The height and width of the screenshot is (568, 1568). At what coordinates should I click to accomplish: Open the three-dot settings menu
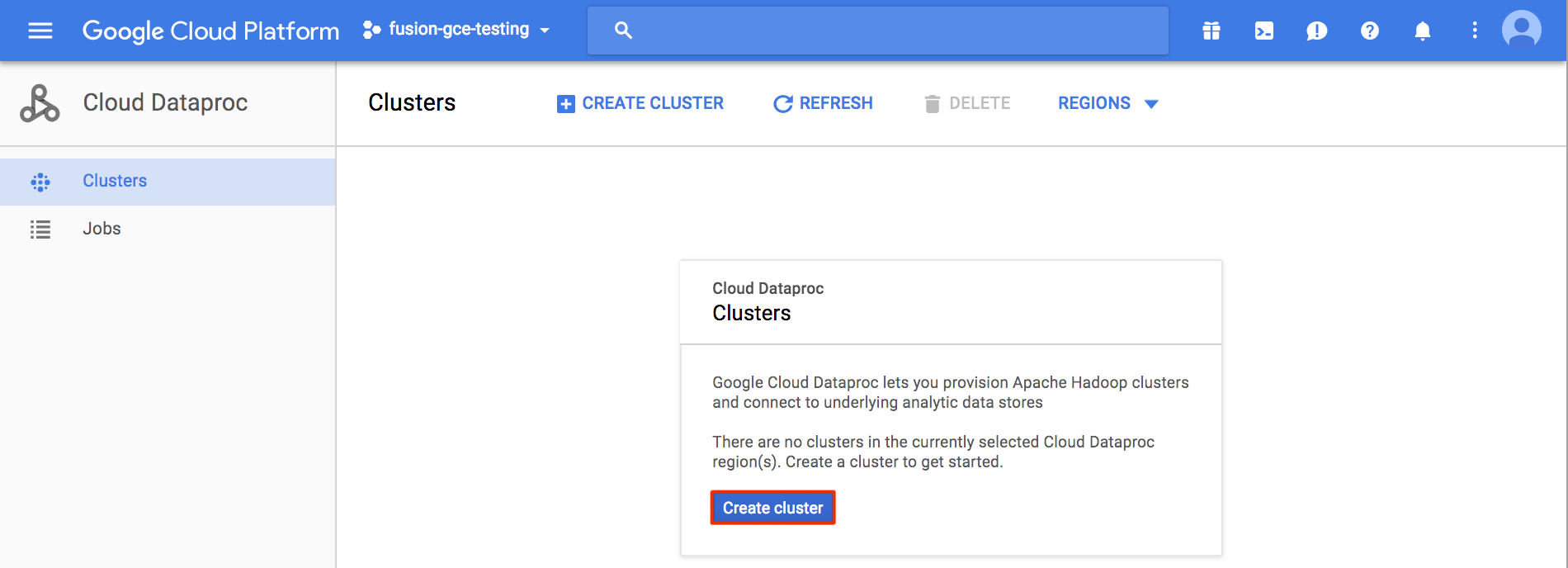(x=1474, y=31)
